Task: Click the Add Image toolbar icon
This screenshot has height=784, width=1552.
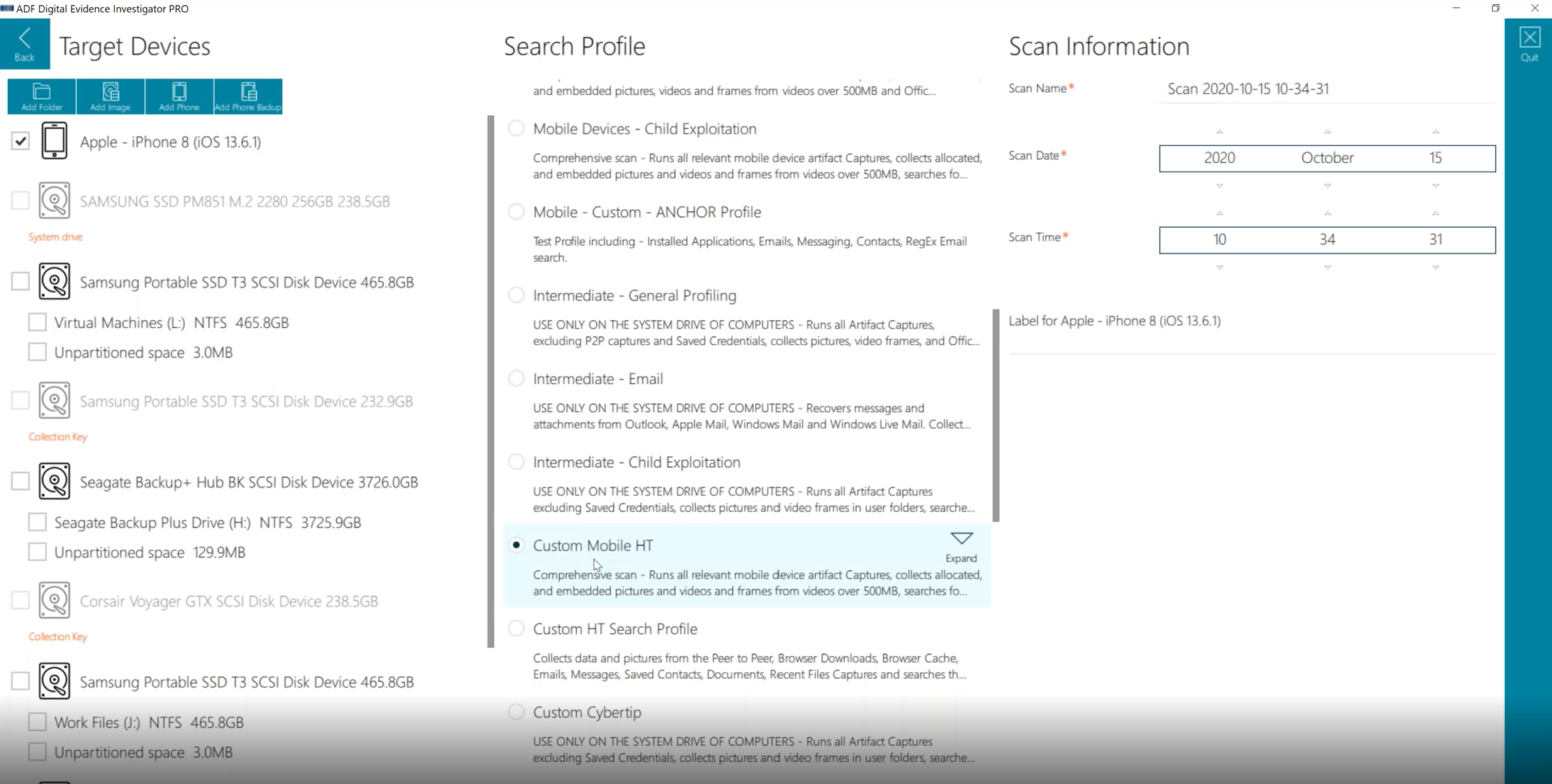Action: pos(111,96)
